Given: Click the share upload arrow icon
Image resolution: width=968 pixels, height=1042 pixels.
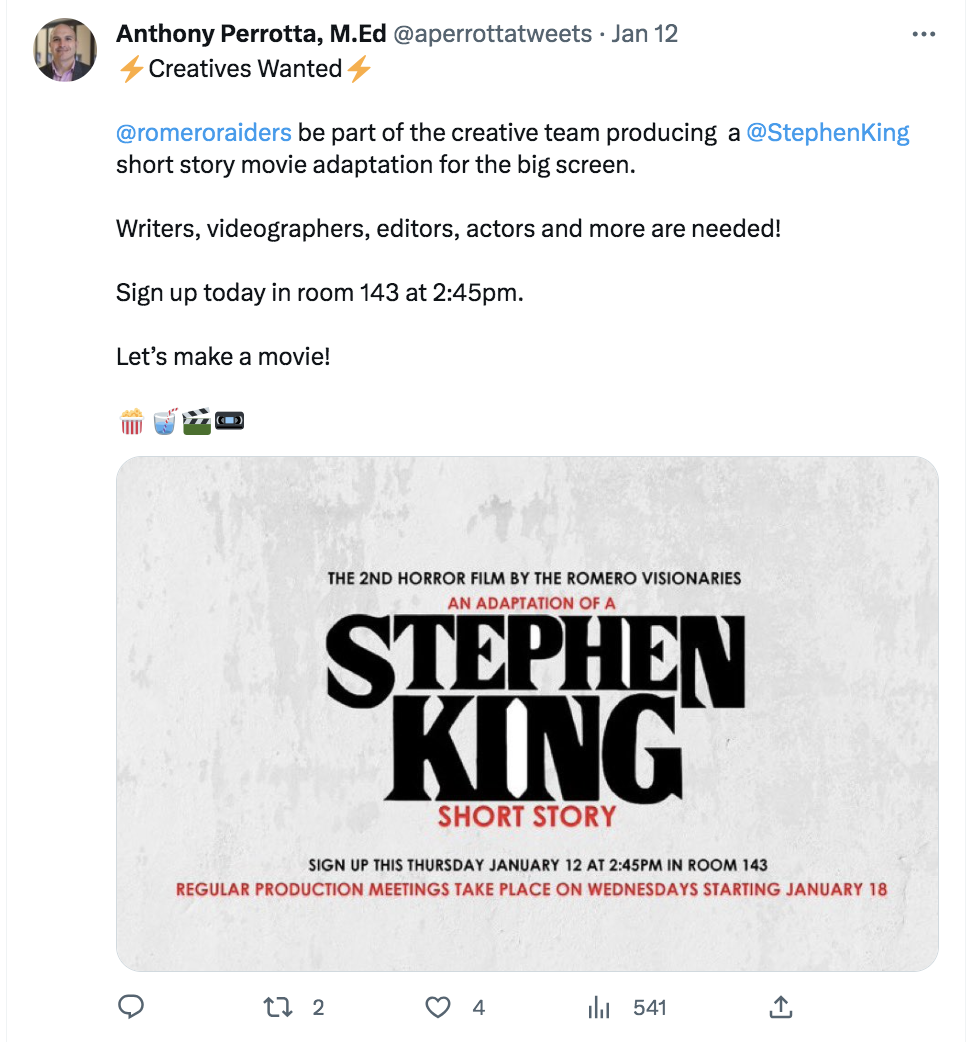Looking at the screenshot, I should (x=782, y=1007).
